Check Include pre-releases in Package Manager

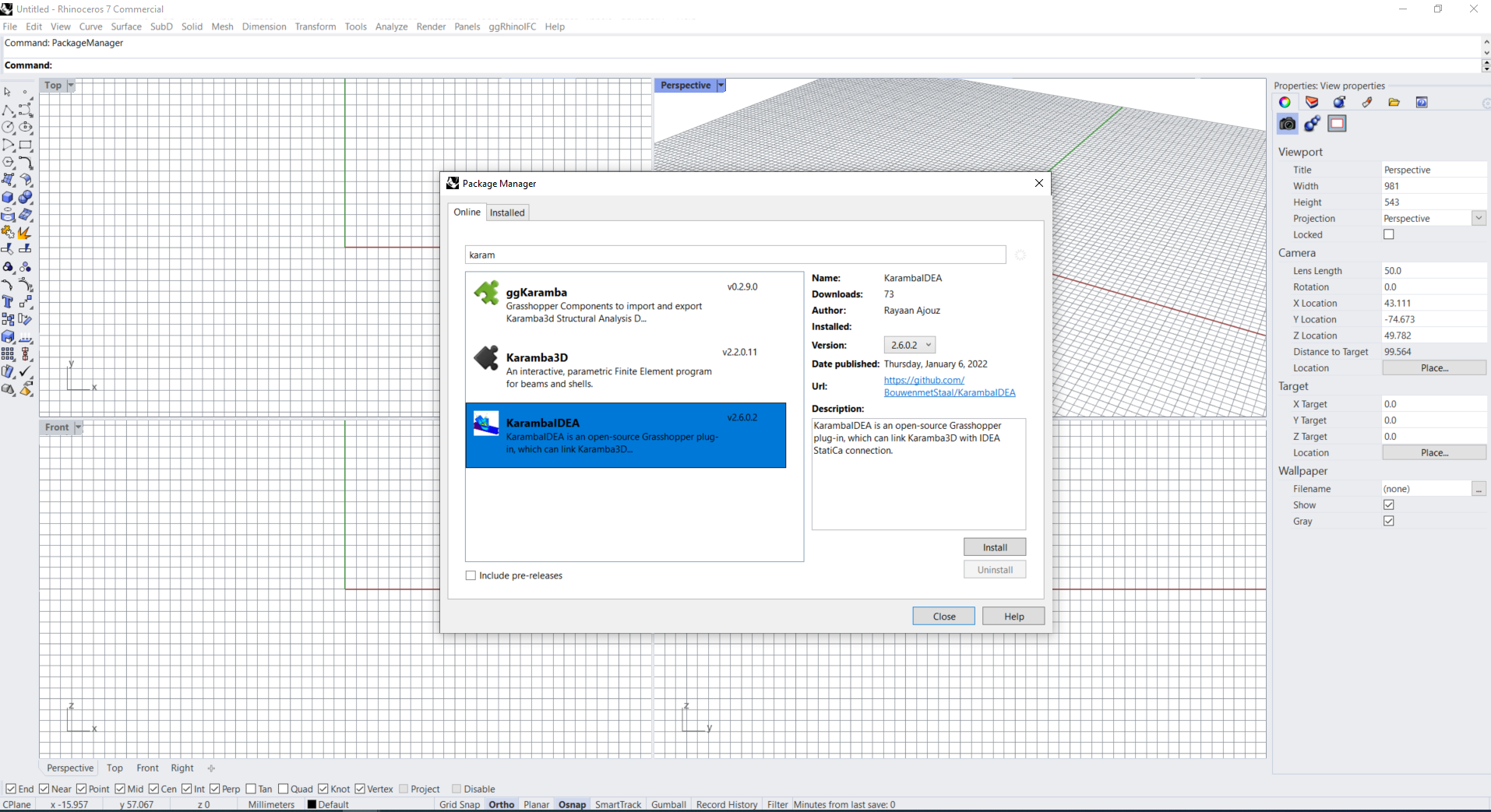click(471, 575)
